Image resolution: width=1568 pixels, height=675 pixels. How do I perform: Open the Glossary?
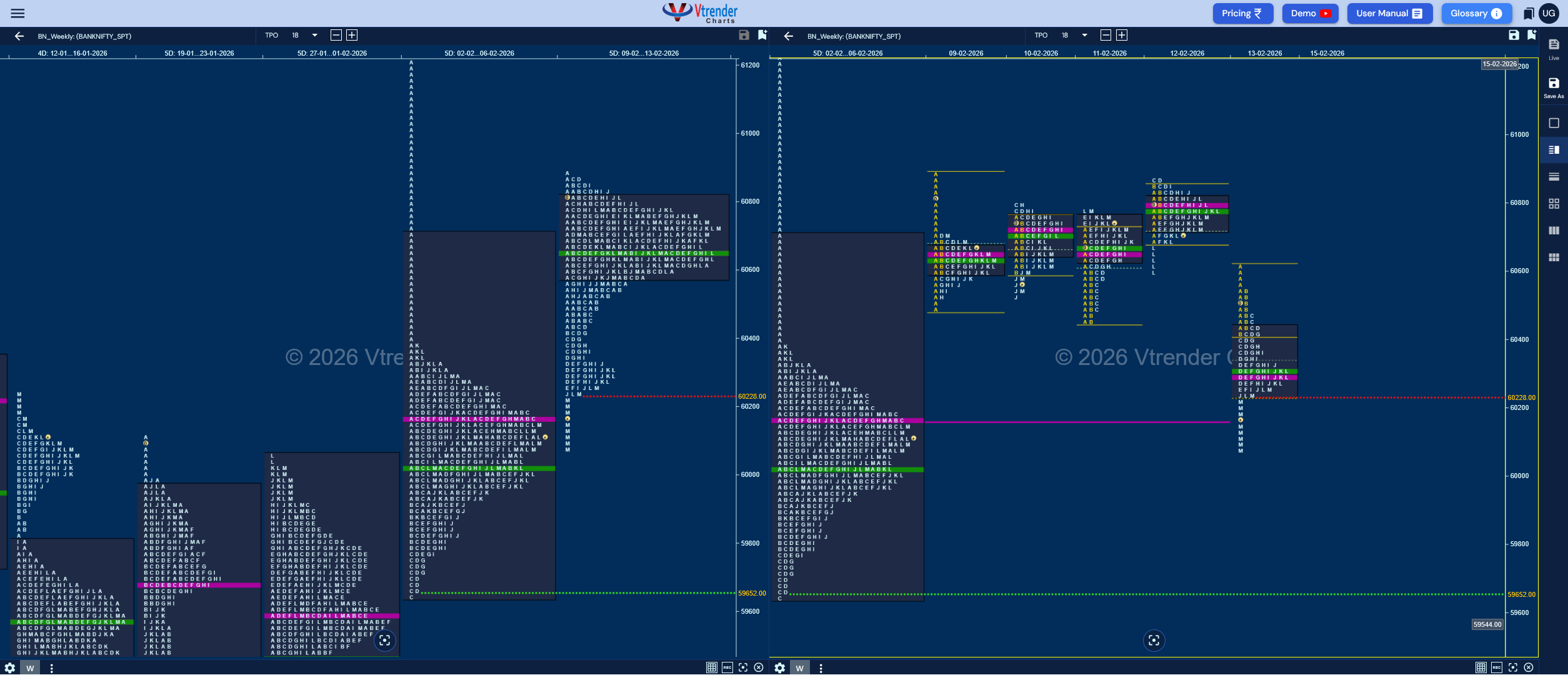(1476, 13)
